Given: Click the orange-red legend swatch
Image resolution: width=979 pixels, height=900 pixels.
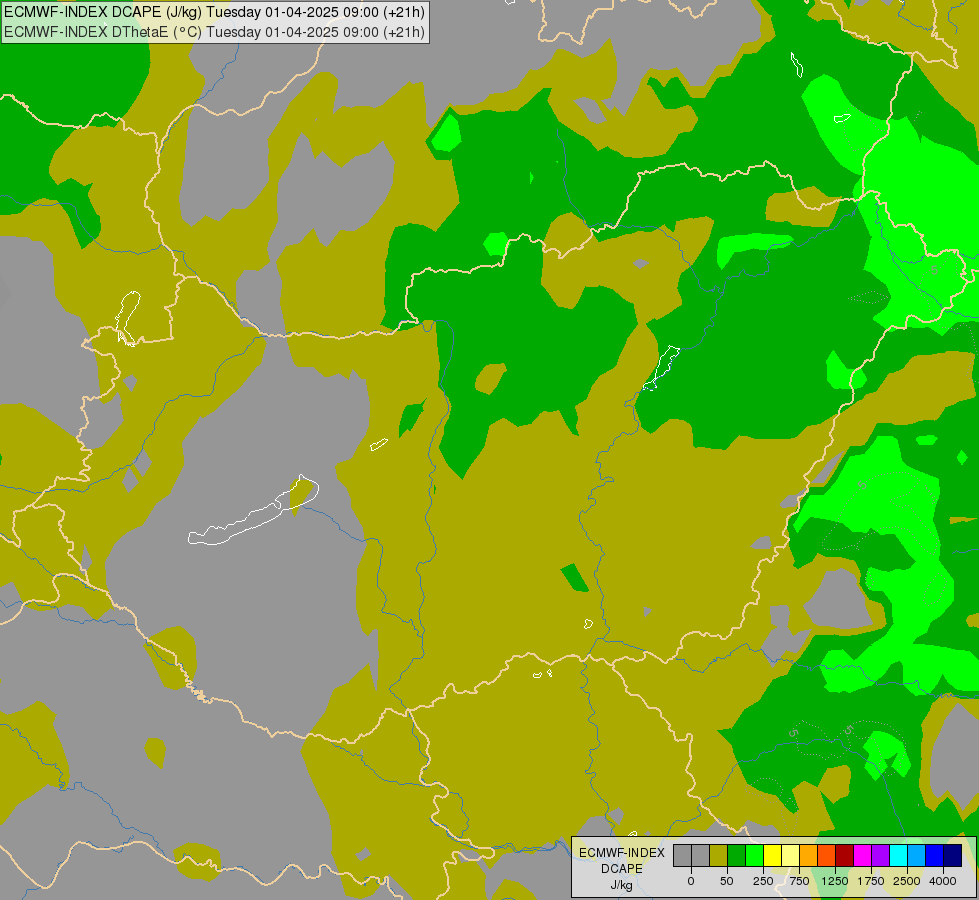Looking at the screenshot, I should point(827,855).
